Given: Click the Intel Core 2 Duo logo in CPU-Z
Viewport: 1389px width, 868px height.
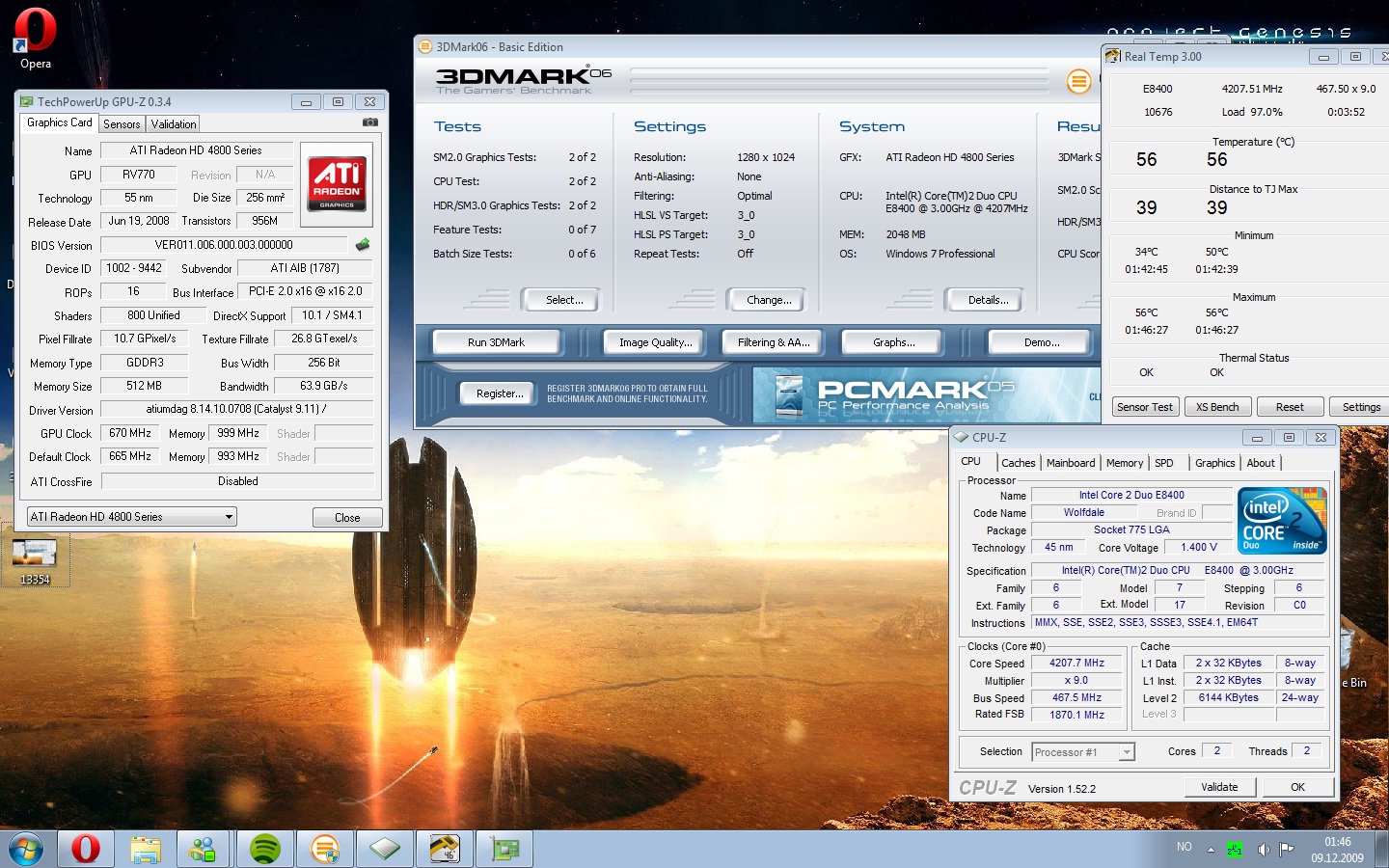Looking at the screenshot, I should coord(1283,521).
